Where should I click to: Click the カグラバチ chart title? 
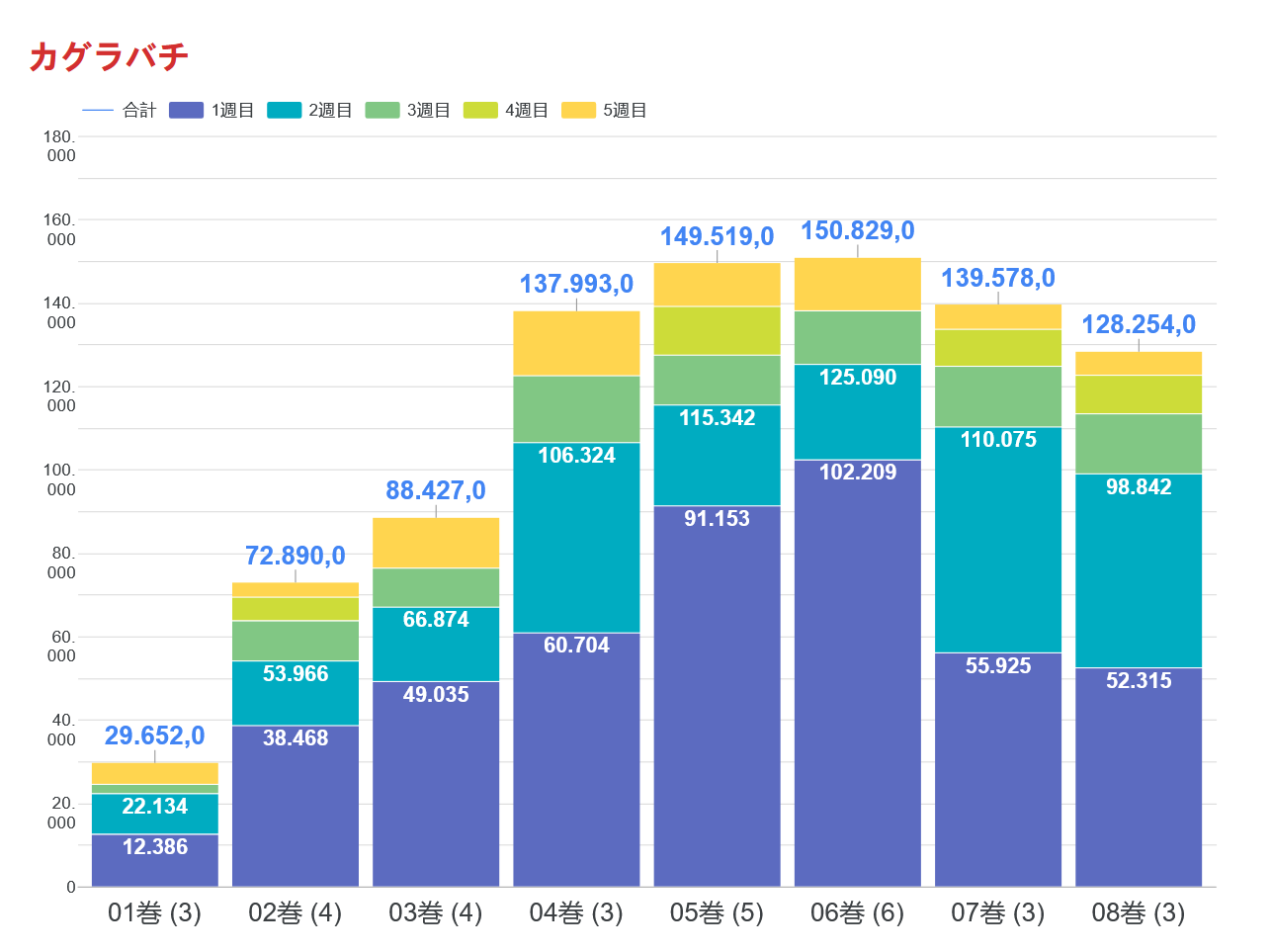[x=109, y=56]
